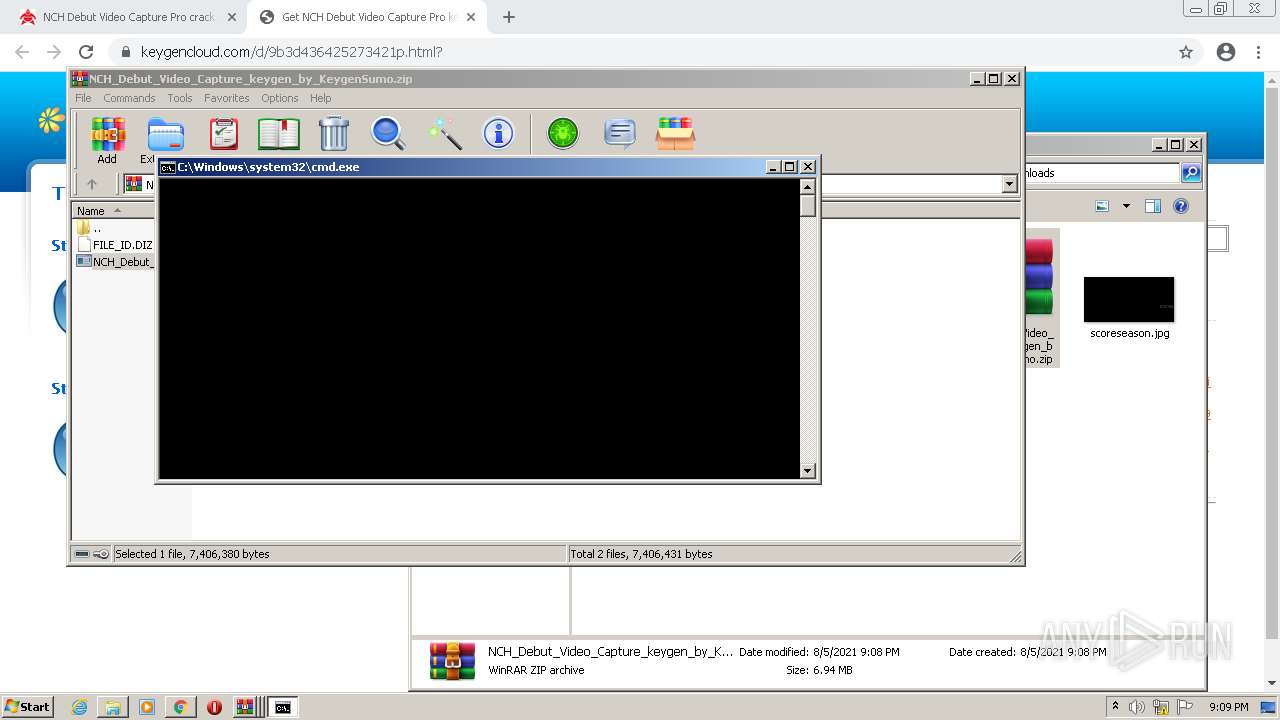The height and width of the screenshot is (720, 1280).
Task: Click cmd window scrollbar down arrow
Action: 808,470
